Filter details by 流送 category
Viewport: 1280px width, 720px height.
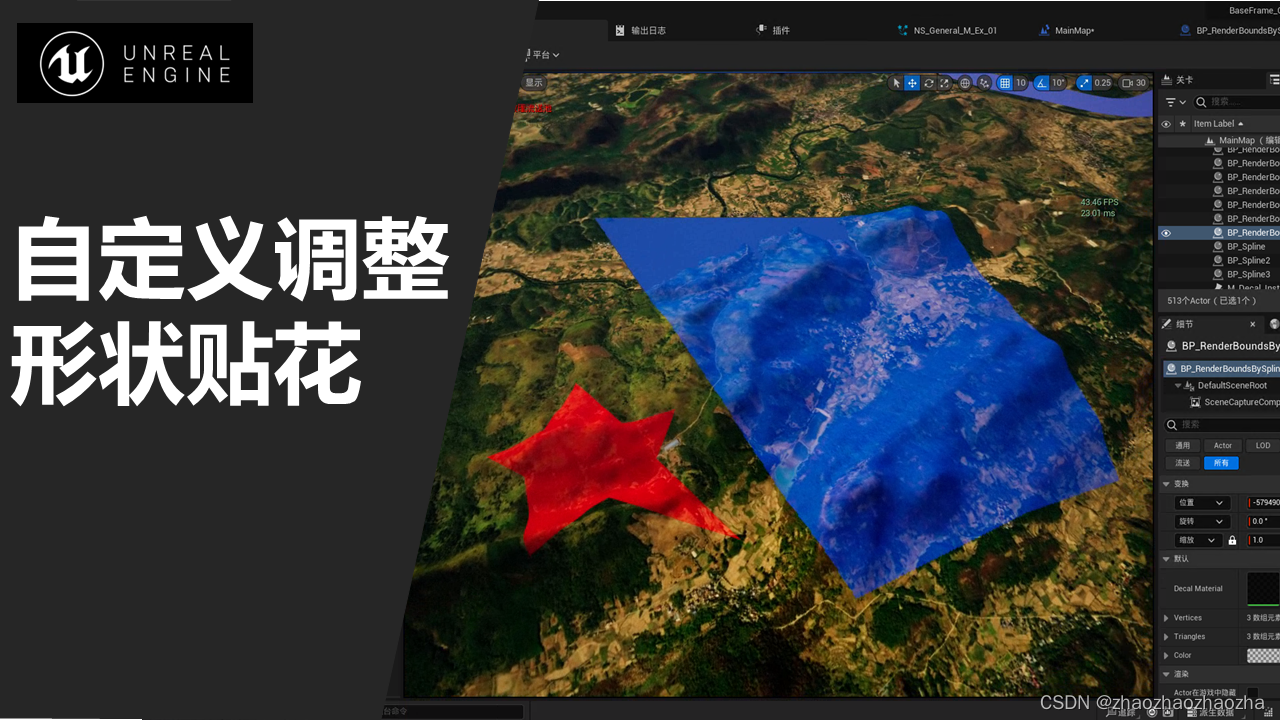(x=1183, y=463)
